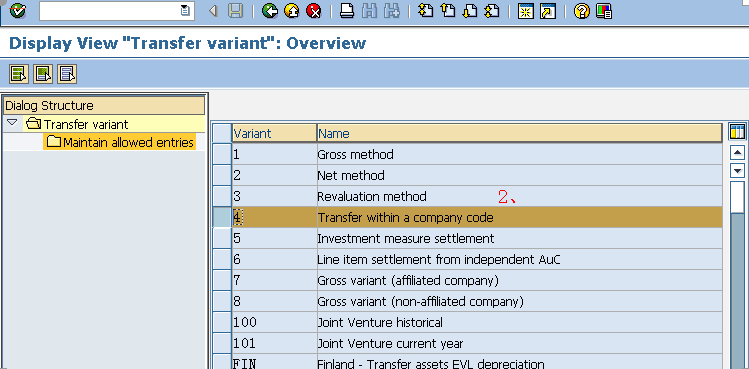Click the green Enter checkmark icon
749x369 pixels.
click(x=18, y=11)
